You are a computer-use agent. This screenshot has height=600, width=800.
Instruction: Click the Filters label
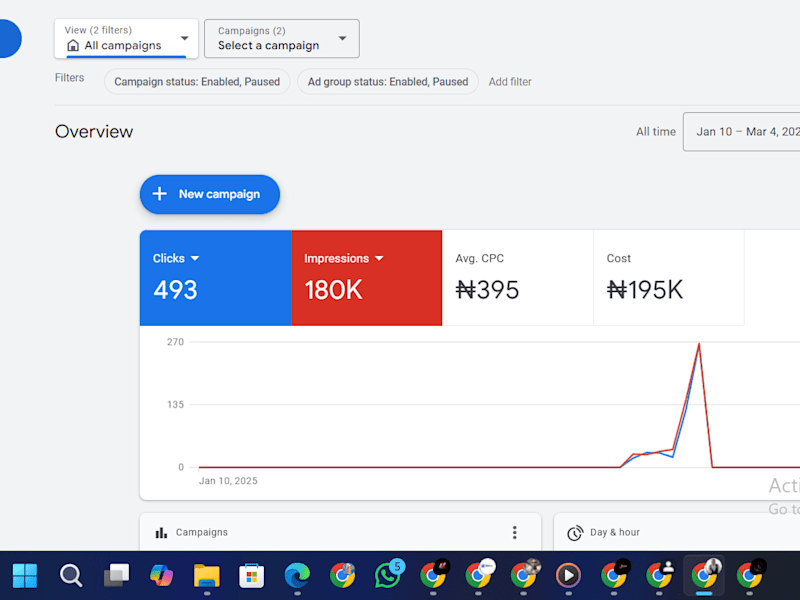click(x=69, y=78)
